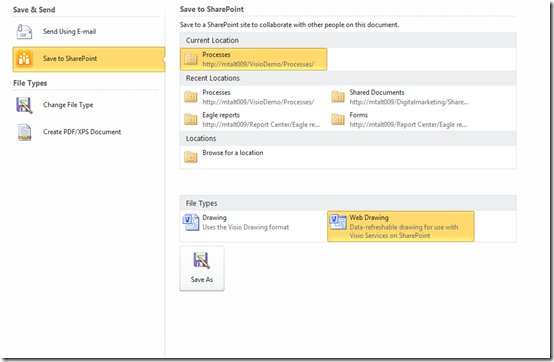
Task: Choose Shared Documents recent location
Action: point(400,97)
